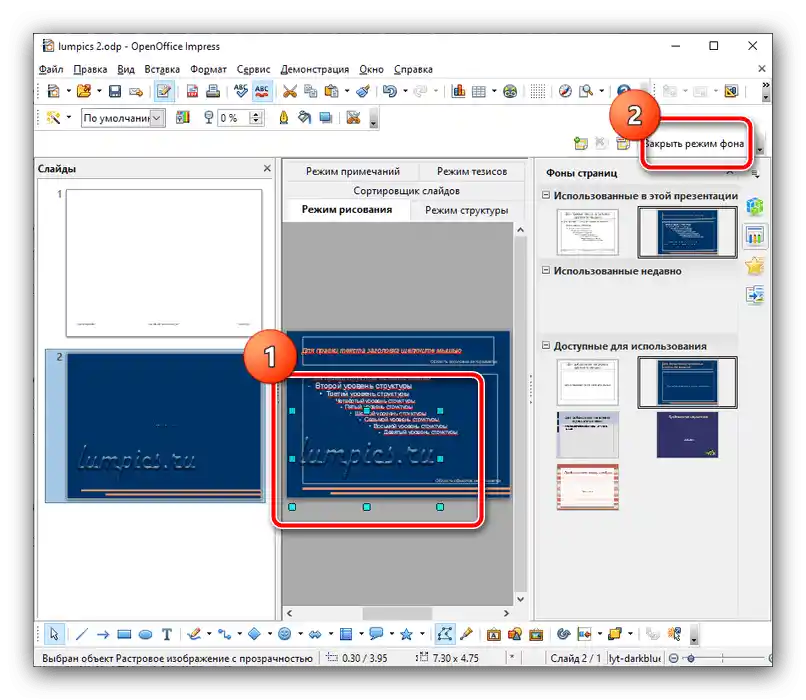Screen dimensions: 806x700
Task: Select the Line tool in drawing toolbar
Action: (82, 633)
